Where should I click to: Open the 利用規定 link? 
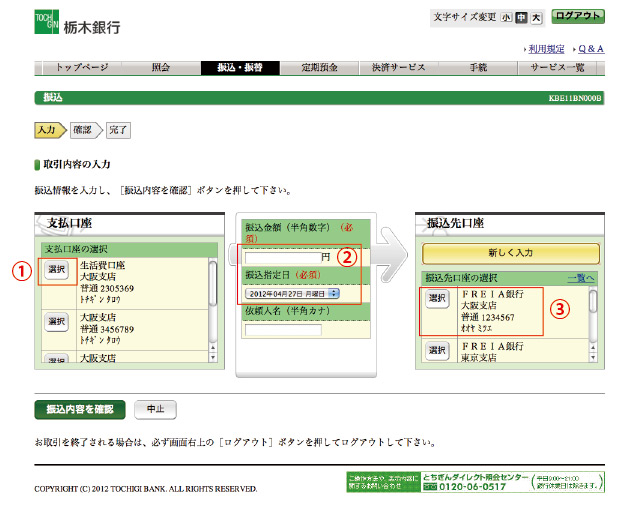click(x=546, y=48)
